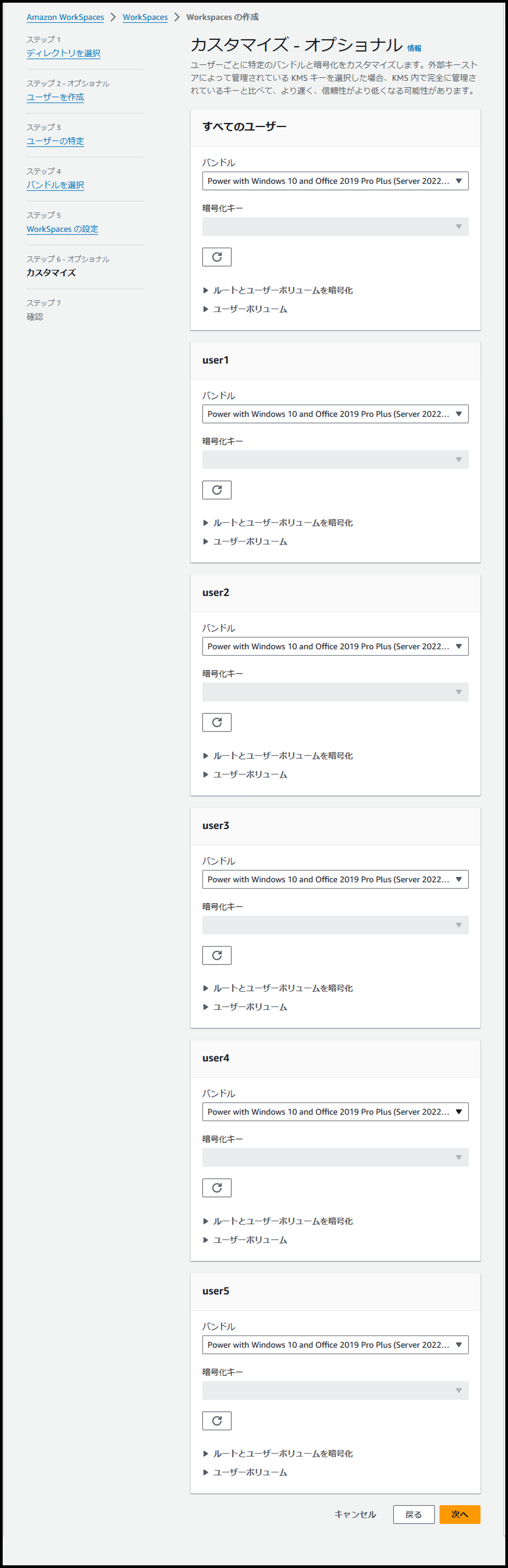This screenshot has width=508, height=1568.
Task: Click refresh icon under すべてのユーザー section
Action: pos(217,257)
